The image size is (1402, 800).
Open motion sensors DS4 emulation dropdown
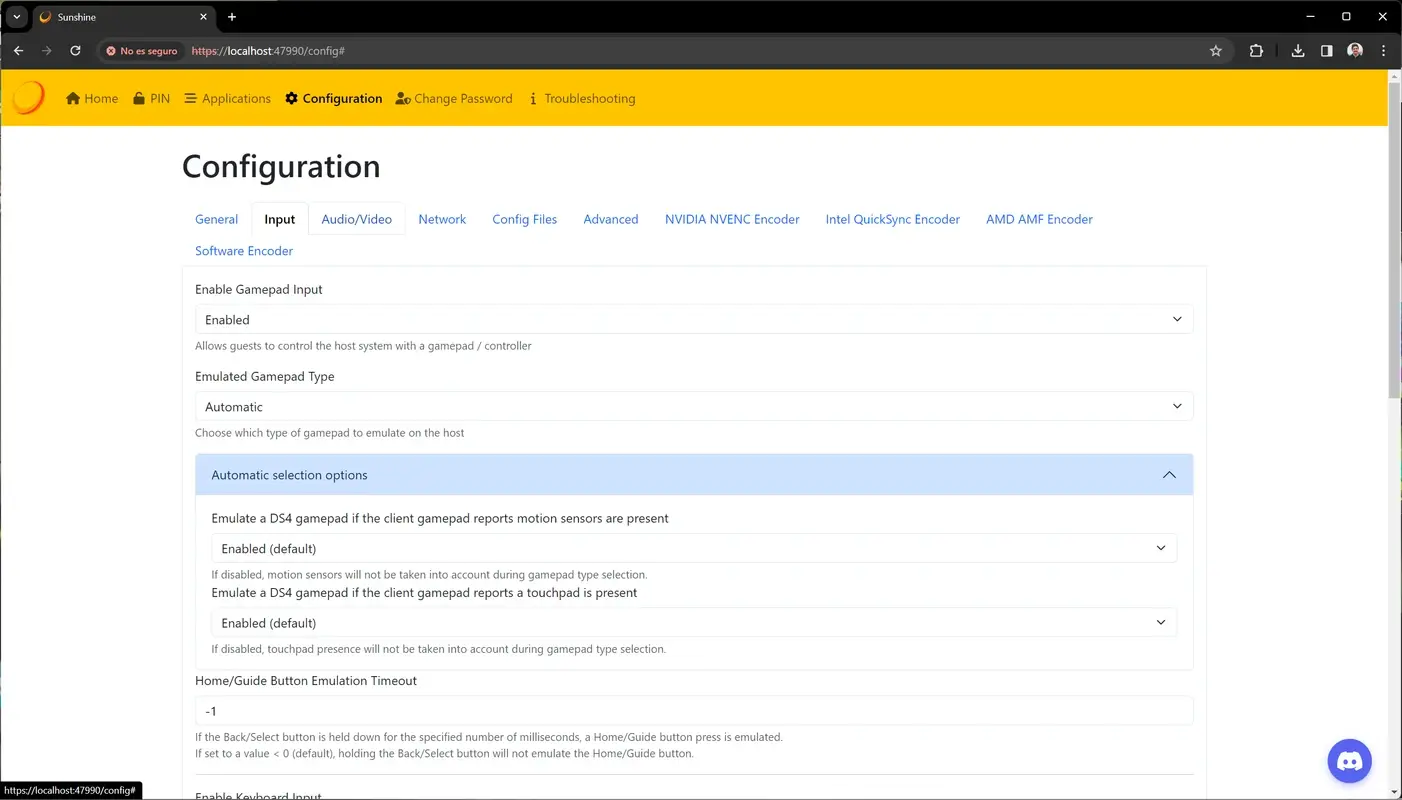pos(694,549)
